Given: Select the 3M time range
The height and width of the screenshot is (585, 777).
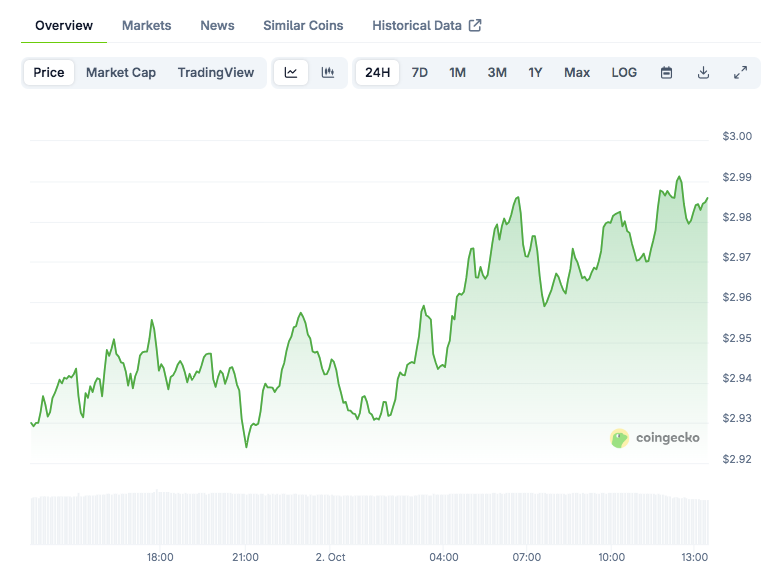Looking at the screenshot, I should tap(497, 72).
